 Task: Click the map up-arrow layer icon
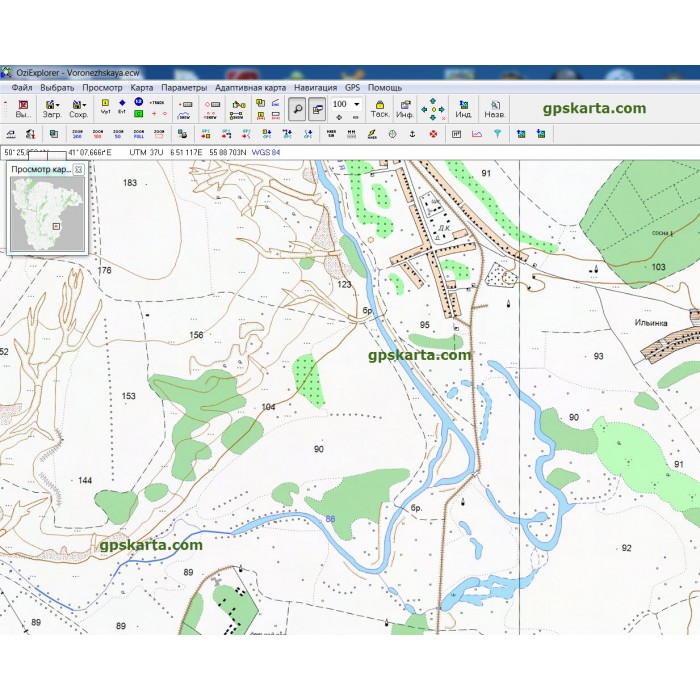[521, 133]
